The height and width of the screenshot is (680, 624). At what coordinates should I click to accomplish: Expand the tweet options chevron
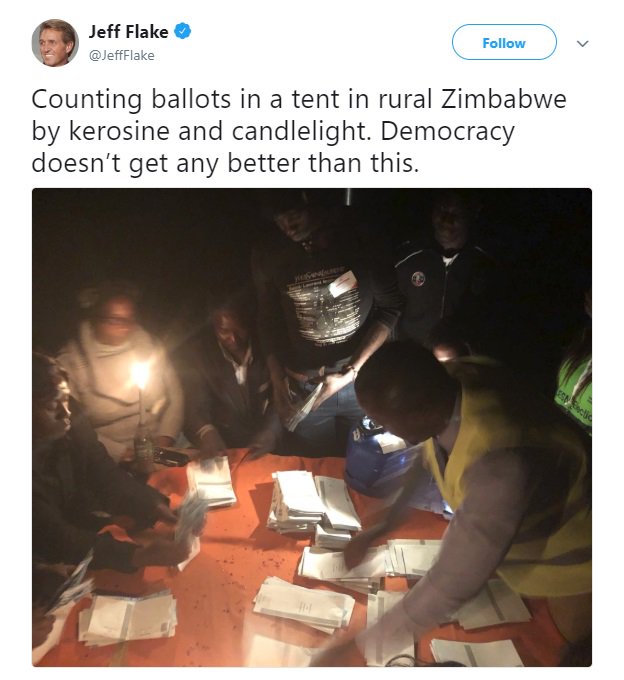[x=583, y=43]
